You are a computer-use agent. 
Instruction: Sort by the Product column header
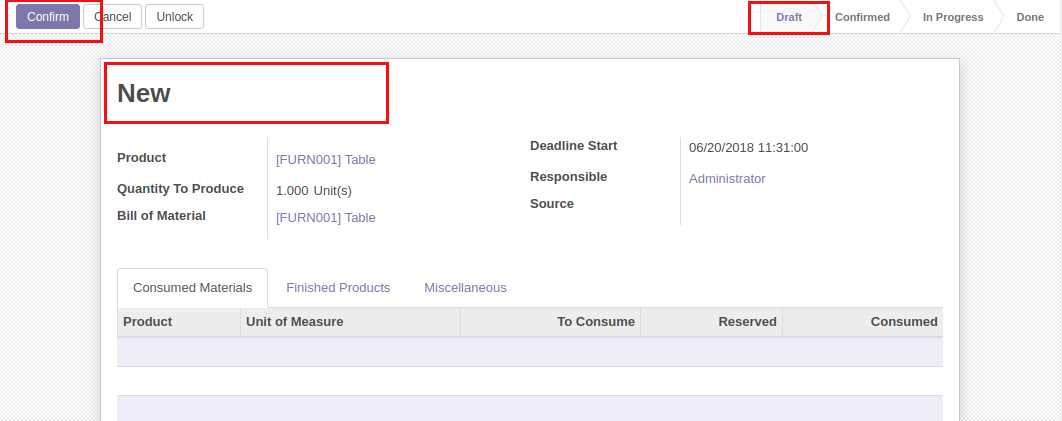[x=147, y=322]
